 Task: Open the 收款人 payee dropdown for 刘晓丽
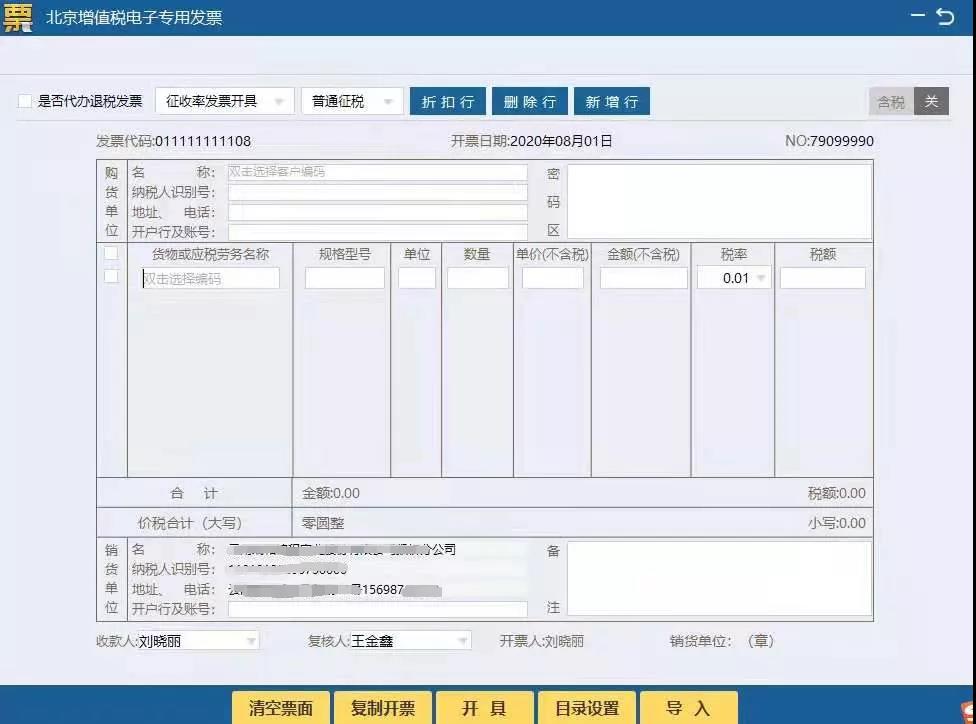[251, 640]
